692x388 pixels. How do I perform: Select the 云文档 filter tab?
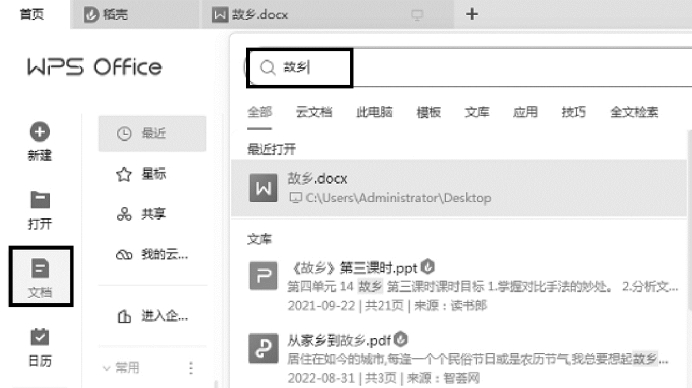click(x=314, y=112)
